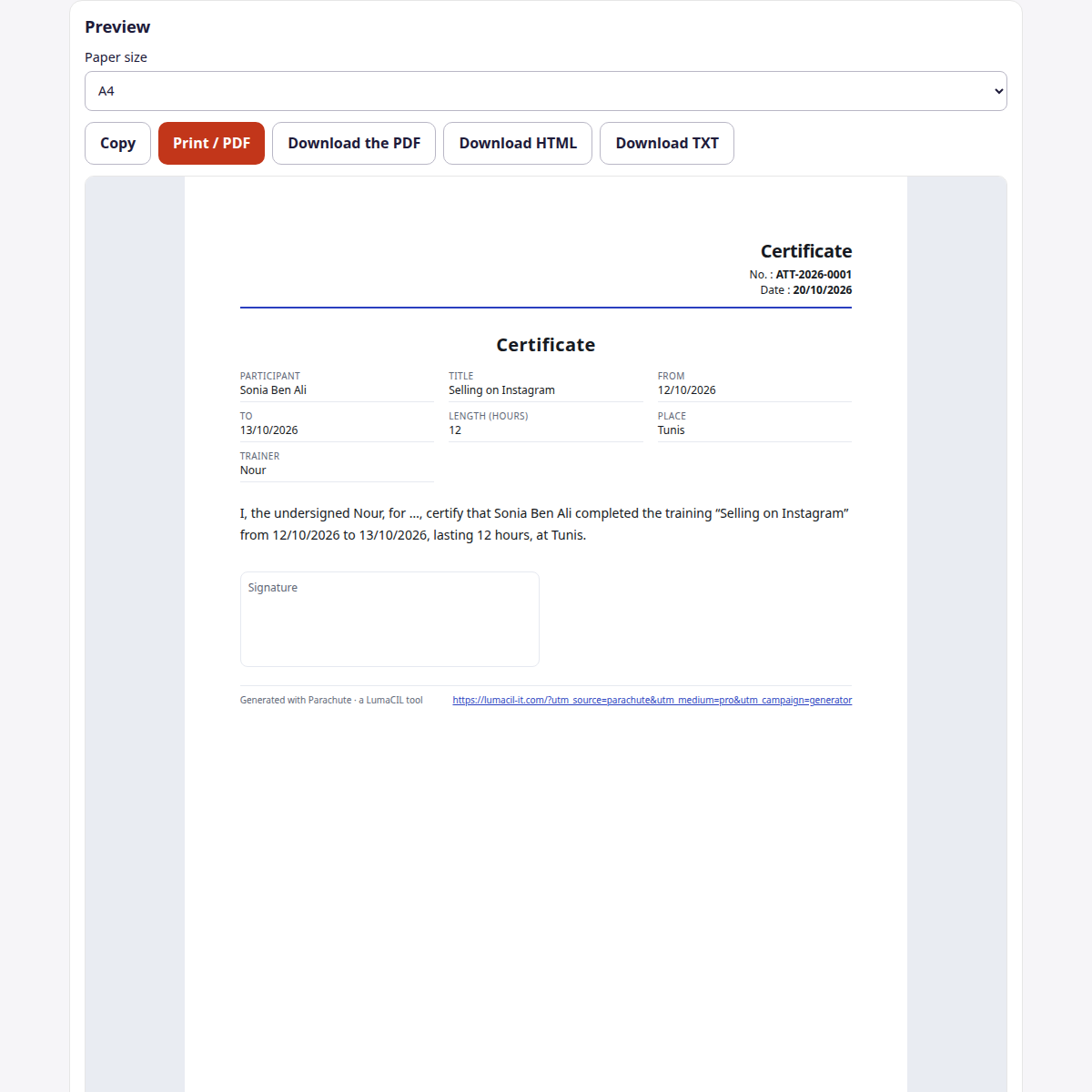The height and width of the screenshot is (1092, 1092).
Task: Click the trainer value Nour
Action: click(253, 470)
